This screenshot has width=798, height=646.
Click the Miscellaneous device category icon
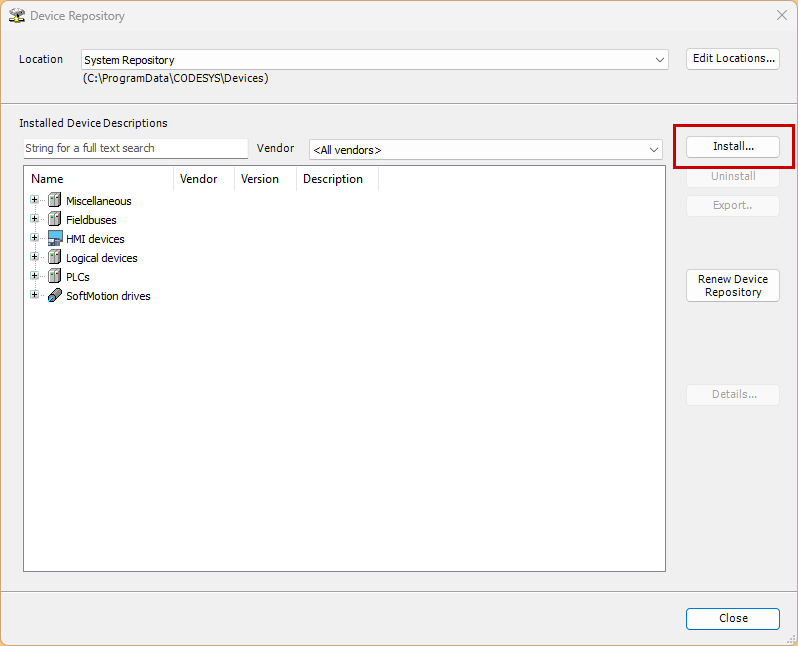tap(54, 201)
